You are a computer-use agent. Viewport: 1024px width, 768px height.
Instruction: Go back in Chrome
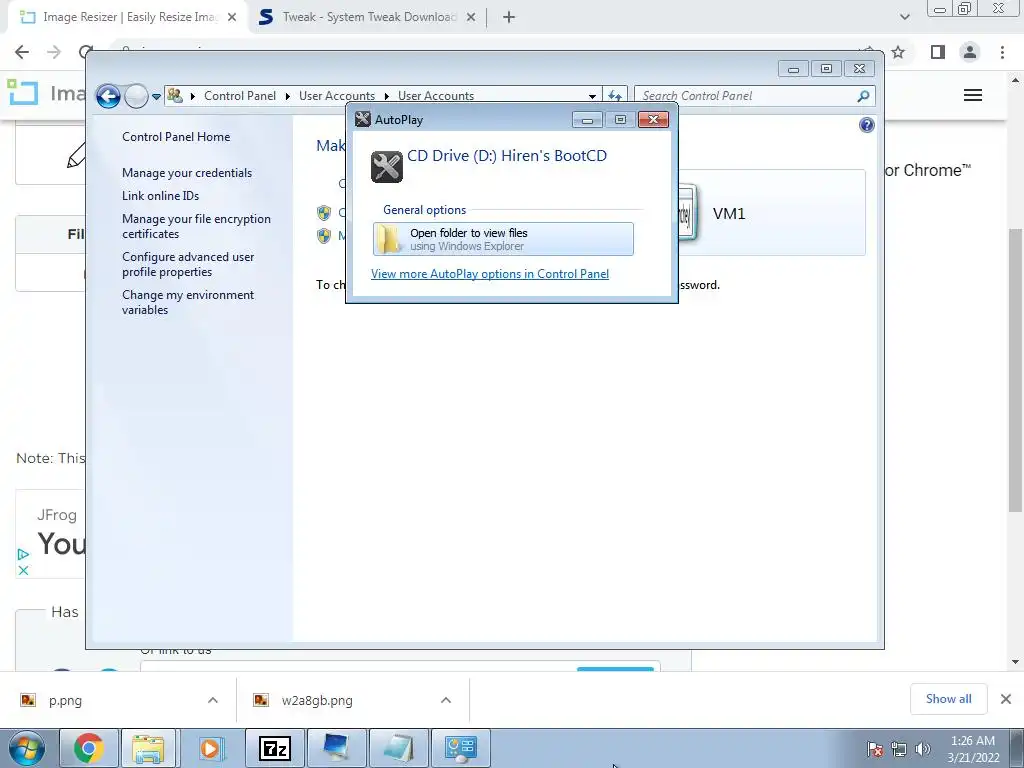[x=22, y=52]
